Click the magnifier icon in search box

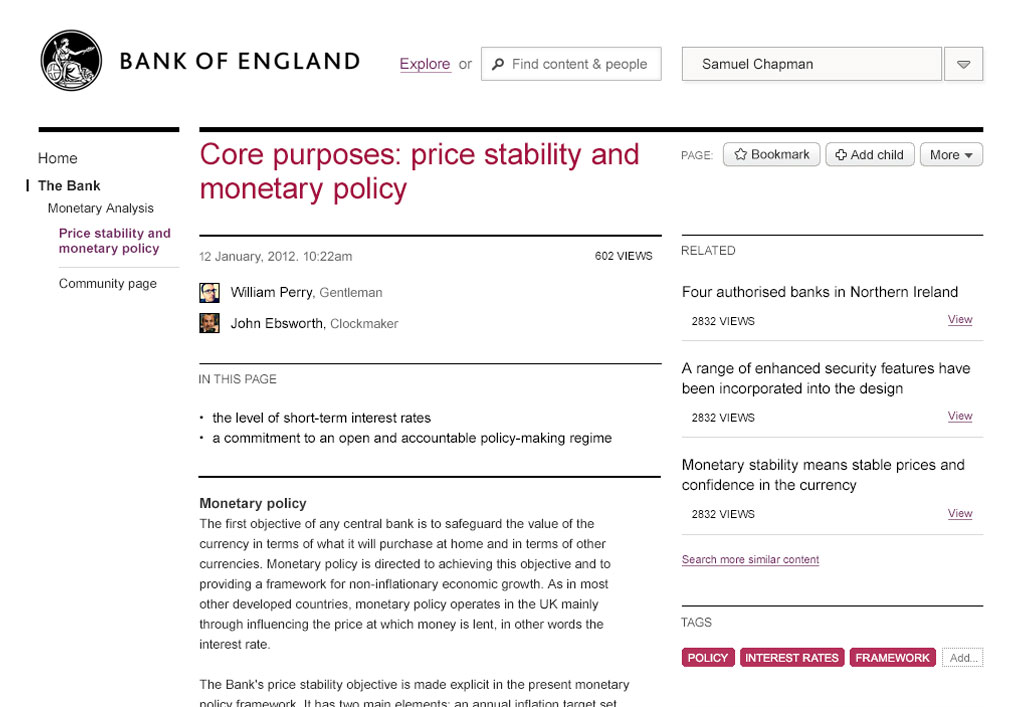pyautogui.click(x=498, y=64)
